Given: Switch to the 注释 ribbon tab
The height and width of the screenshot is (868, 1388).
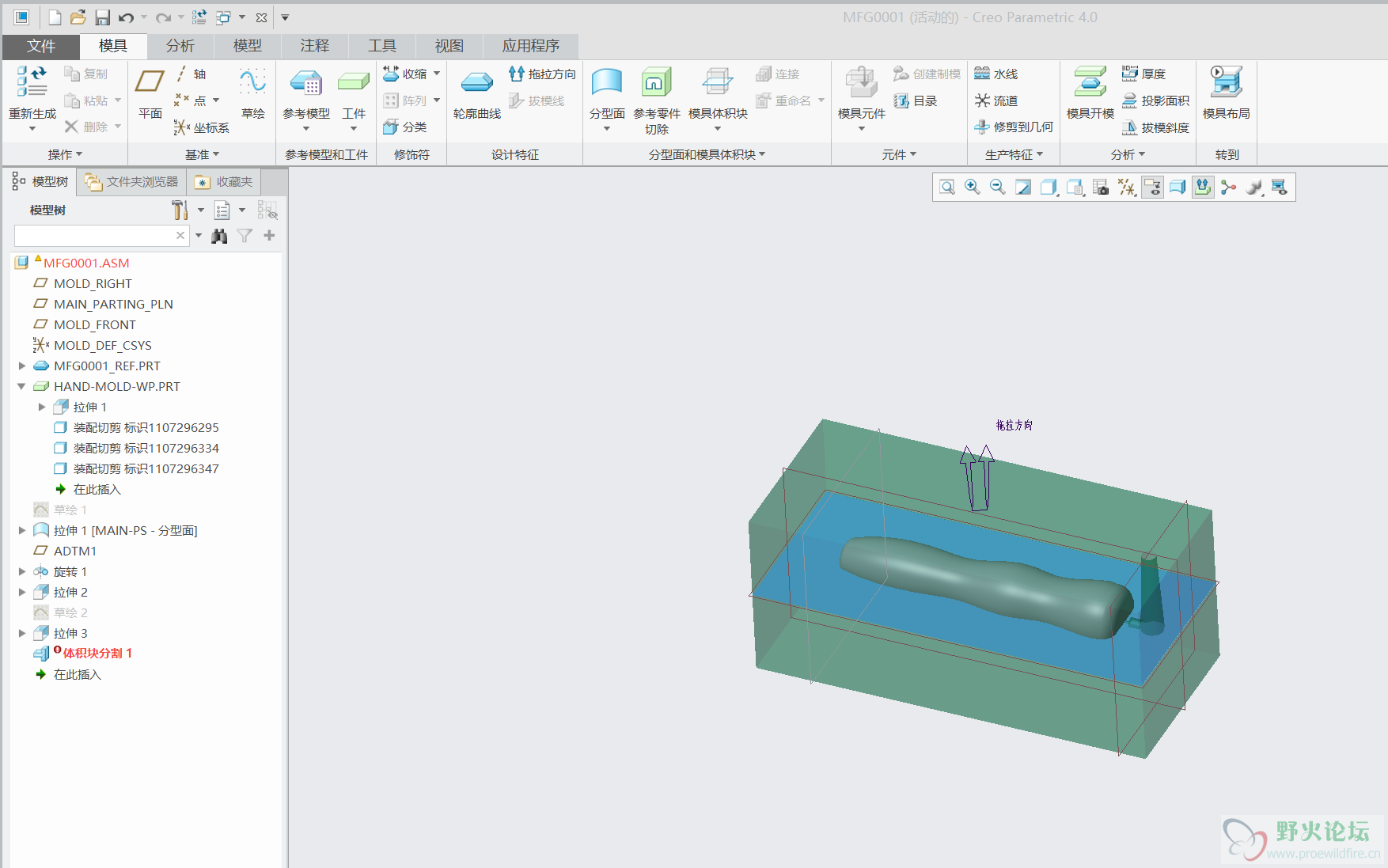Looking at the screenshot, I should pyautogui.click(x=314, y=46).
